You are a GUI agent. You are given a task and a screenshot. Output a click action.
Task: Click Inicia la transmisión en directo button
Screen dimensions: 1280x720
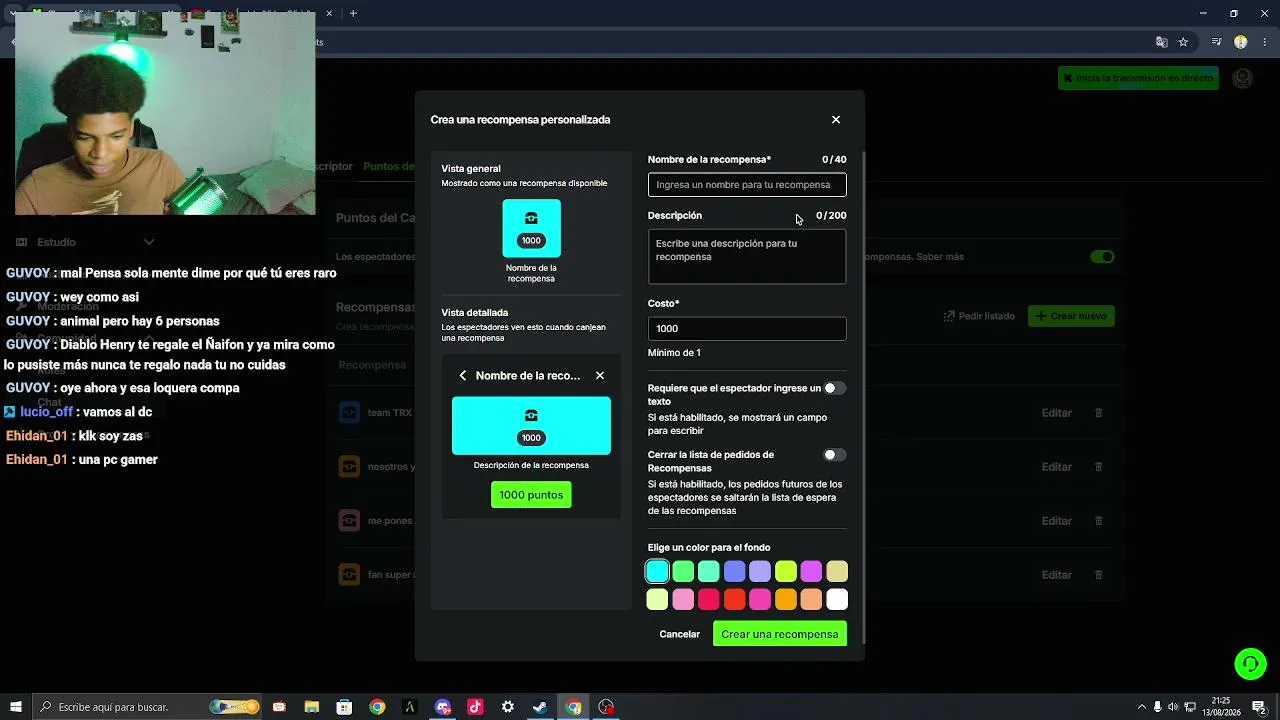(x=1138, y=78)
